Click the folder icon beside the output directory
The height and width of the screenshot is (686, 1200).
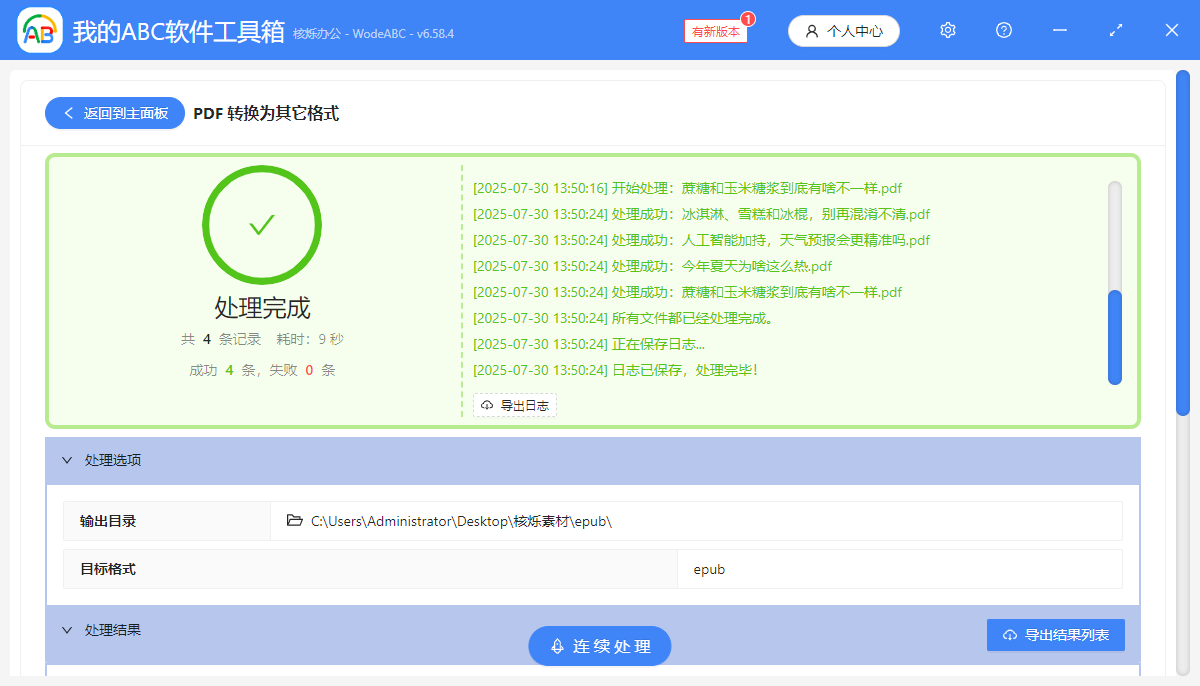point(293,520)
